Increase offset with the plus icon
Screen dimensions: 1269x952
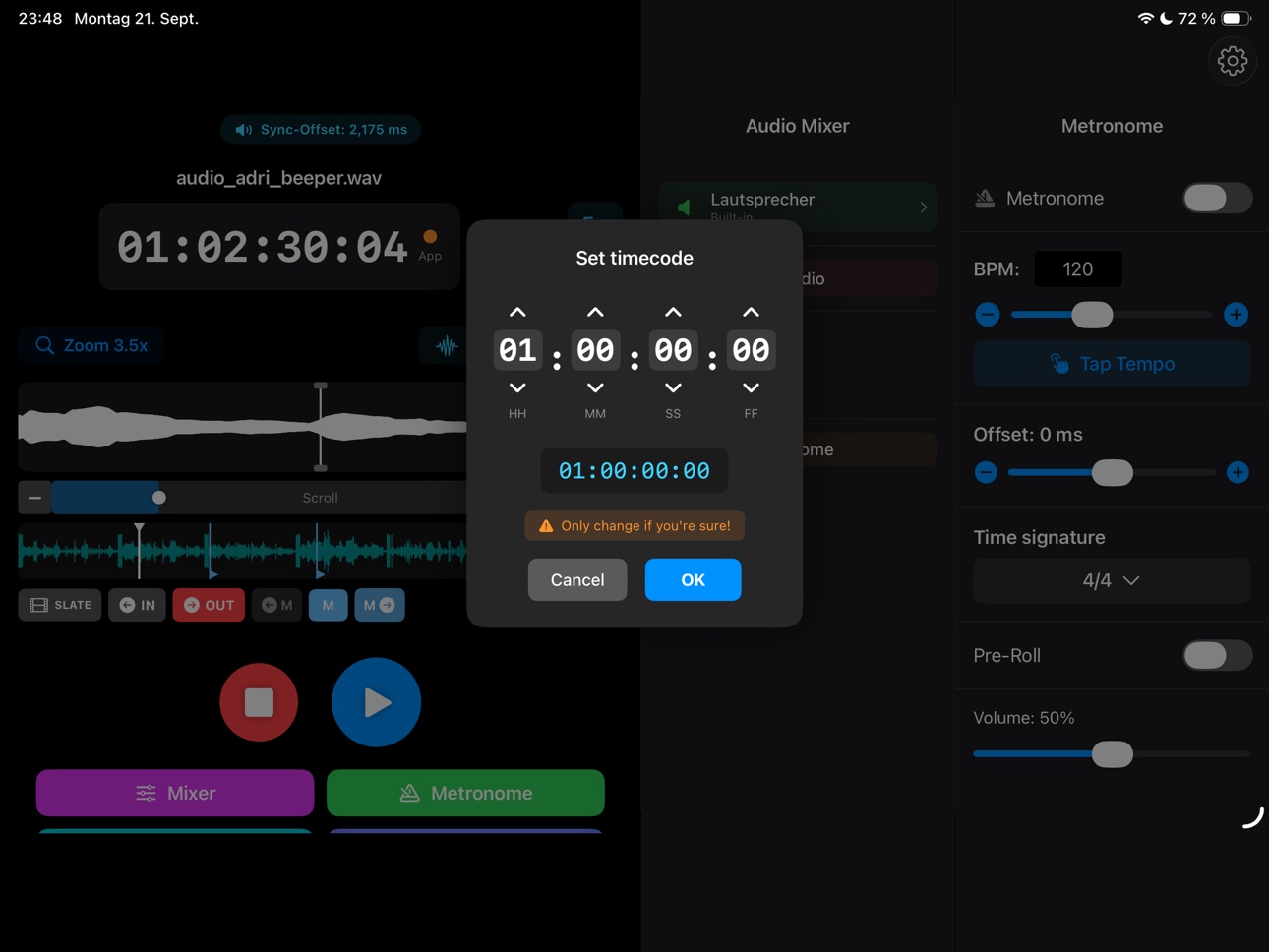pos(1238,473)
